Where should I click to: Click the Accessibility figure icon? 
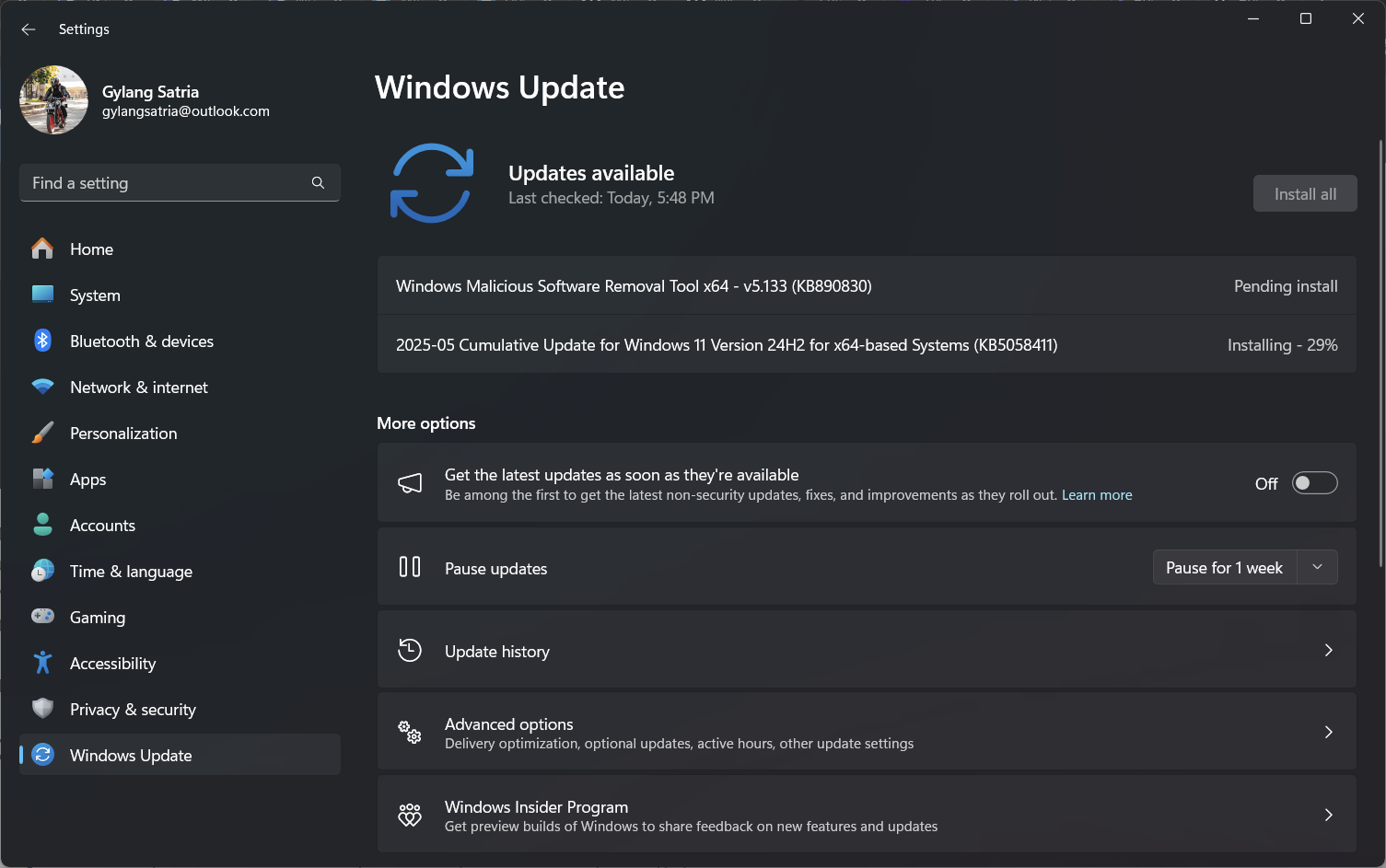42,663
